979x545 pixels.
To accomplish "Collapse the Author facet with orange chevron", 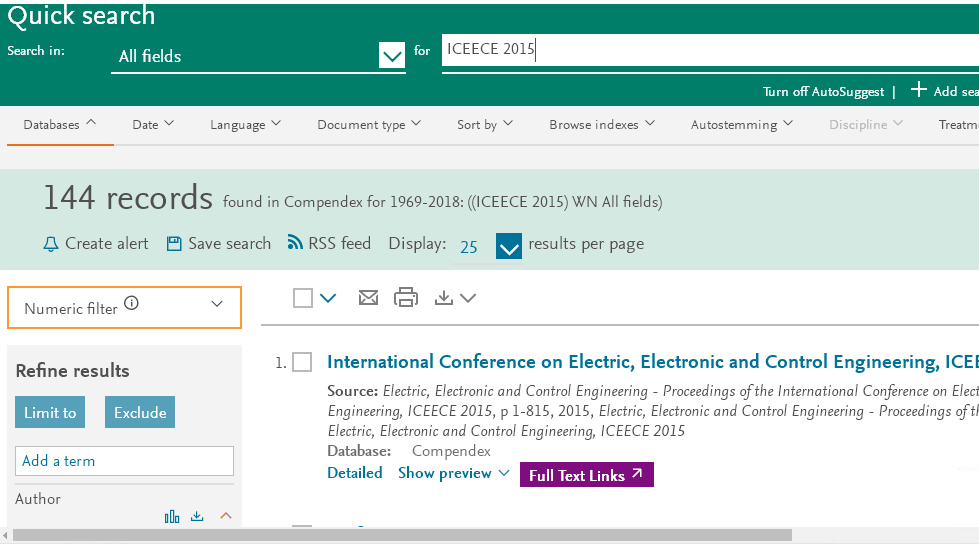I will [226, 516].
